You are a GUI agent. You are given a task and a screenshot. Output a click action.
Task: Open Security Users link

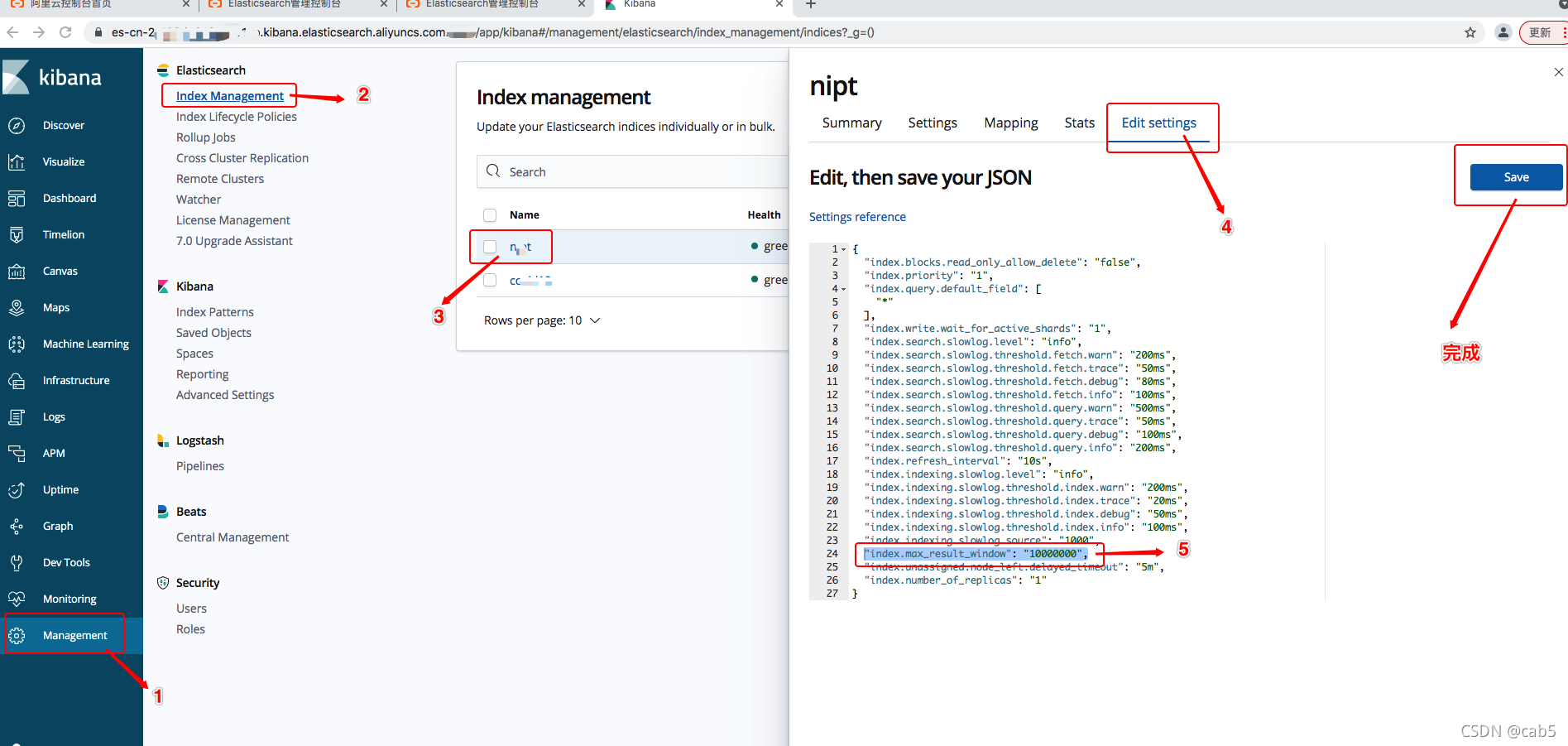tap(191, 609)
